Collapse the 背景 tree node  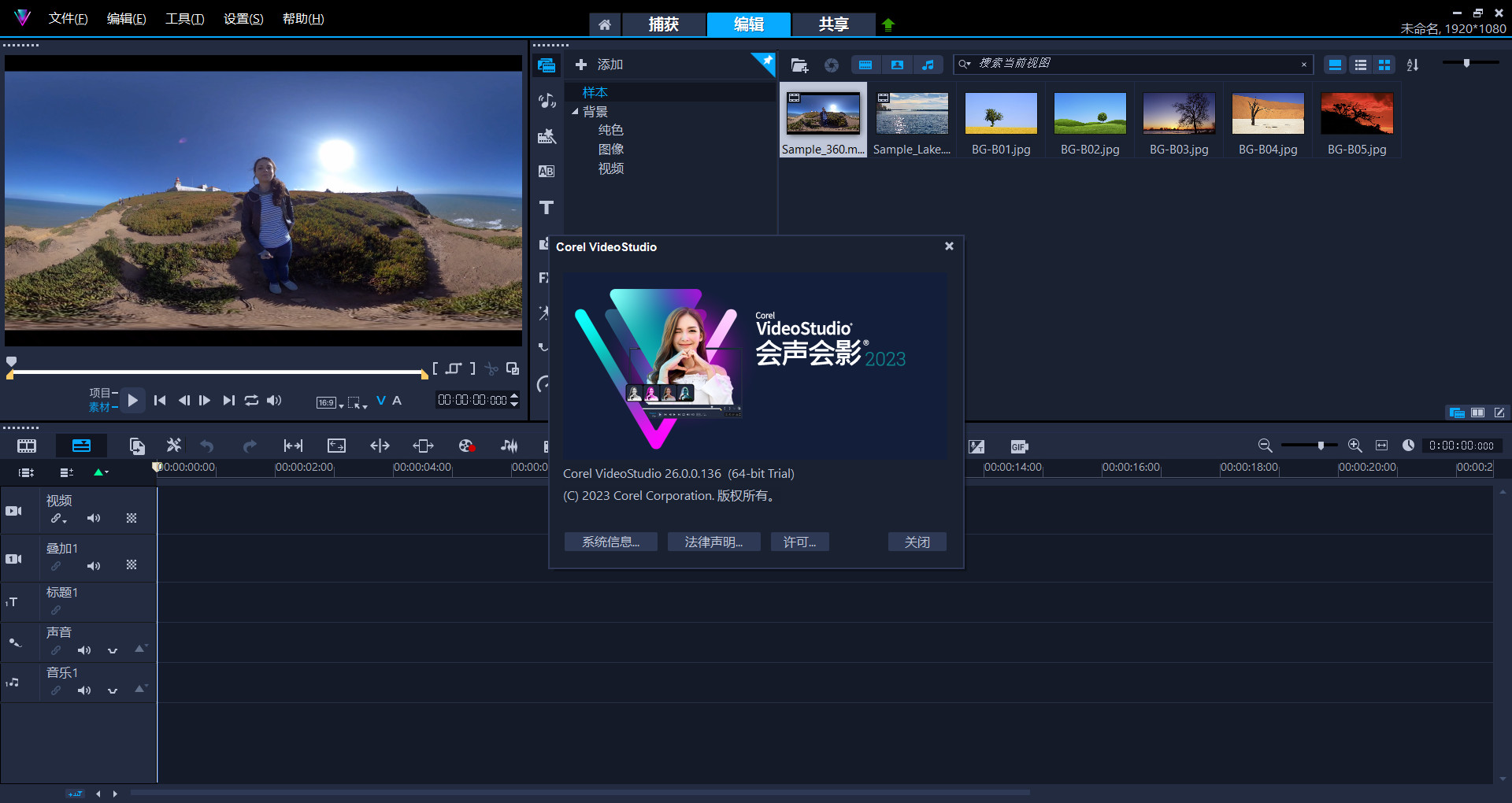click(x=575, y=112)
